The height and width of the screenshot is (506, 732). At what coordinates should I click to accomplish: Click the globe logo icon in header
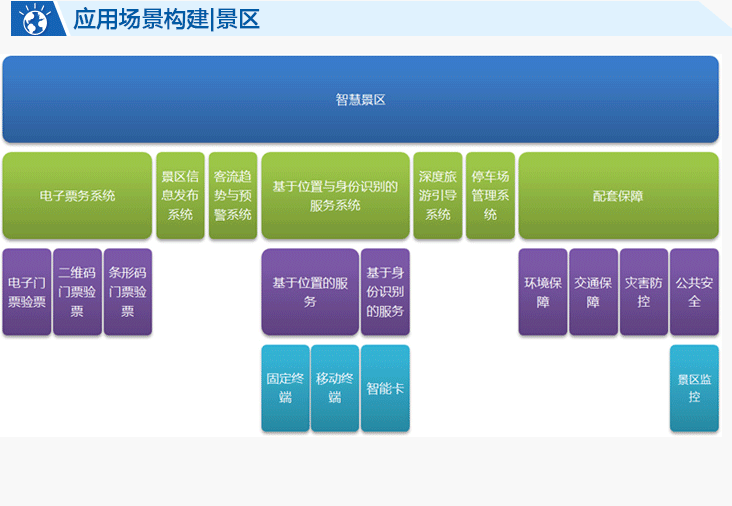[x=35, y=18]
